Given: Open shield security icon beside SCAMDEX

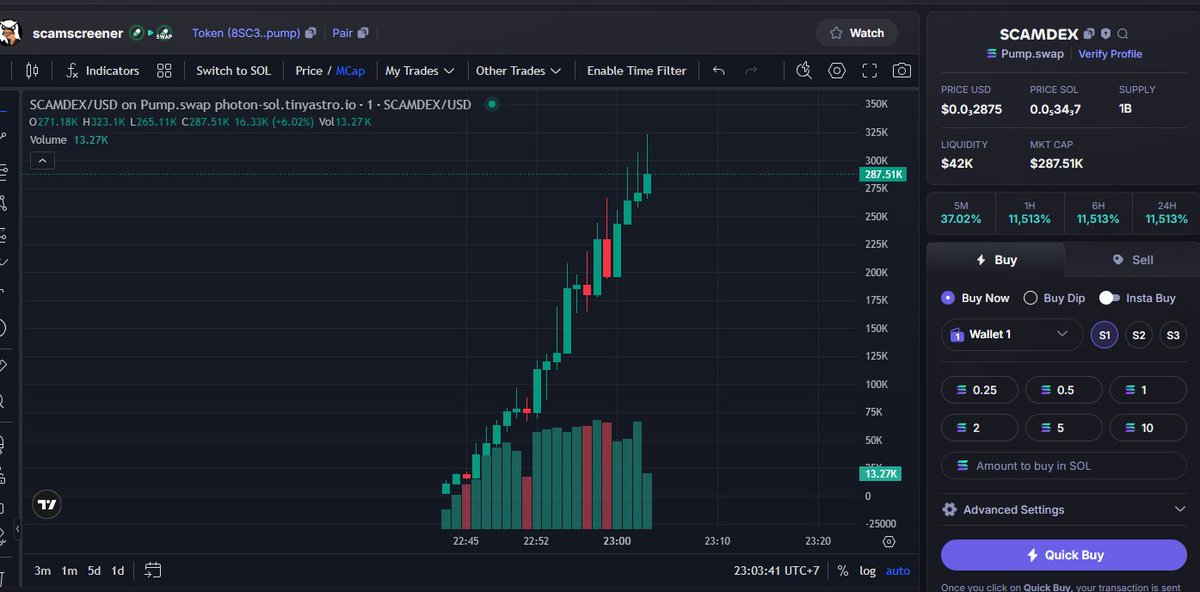Looking at the screenshot, I should pos(1106,34).
